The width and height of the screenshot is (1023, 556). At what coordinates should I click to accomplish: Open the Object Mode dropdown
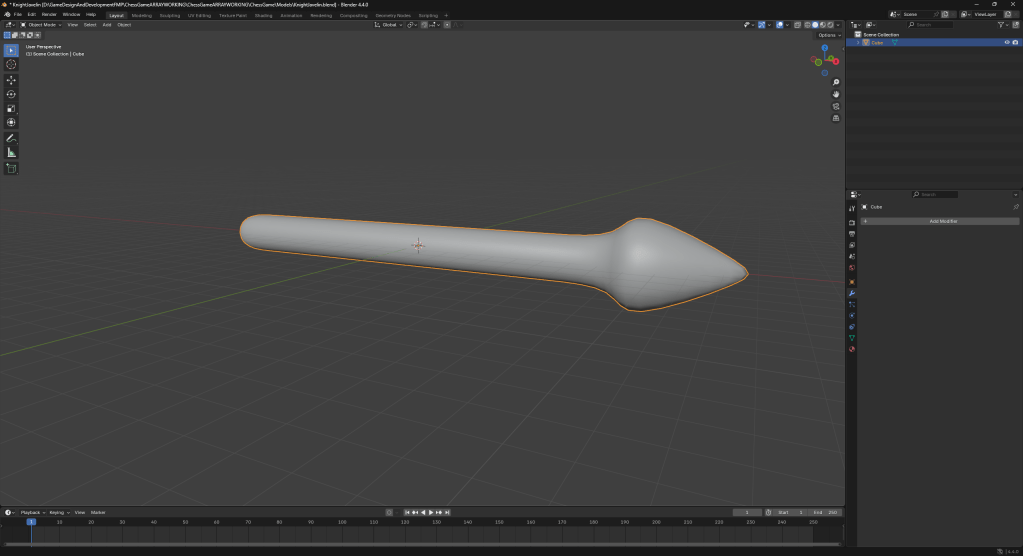42,24
